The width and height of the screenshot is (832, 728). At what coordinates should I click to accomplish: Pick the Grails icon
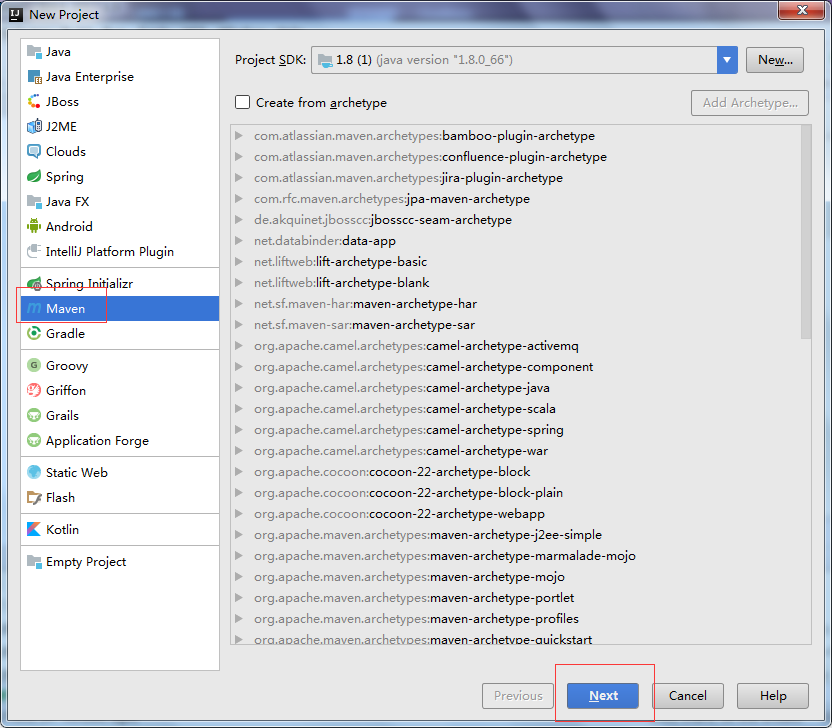point(34,415)
